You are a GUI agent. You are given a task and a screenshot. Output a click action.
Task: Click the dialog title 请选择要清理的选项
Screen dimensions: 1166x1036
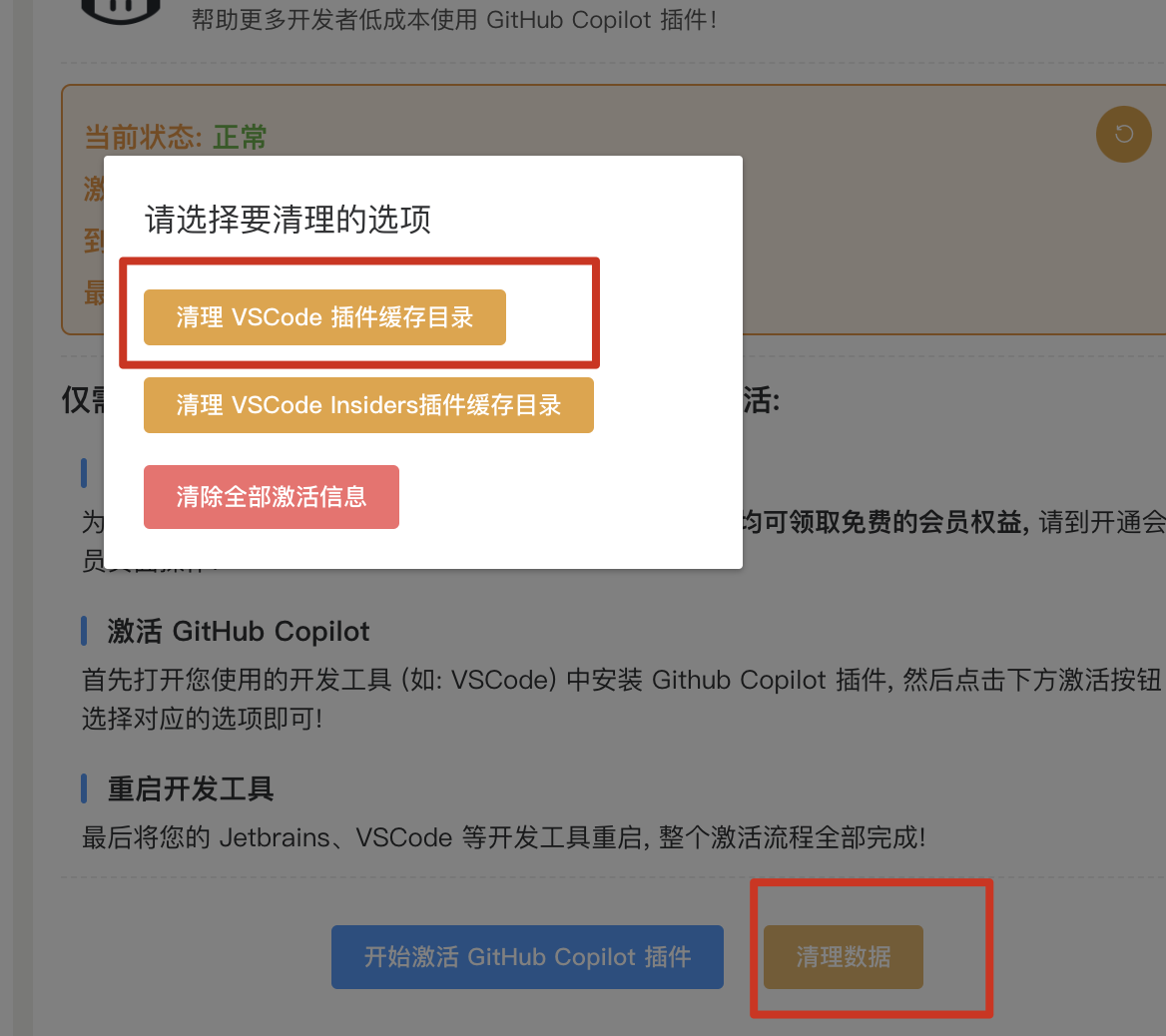[x=288, y=219]
